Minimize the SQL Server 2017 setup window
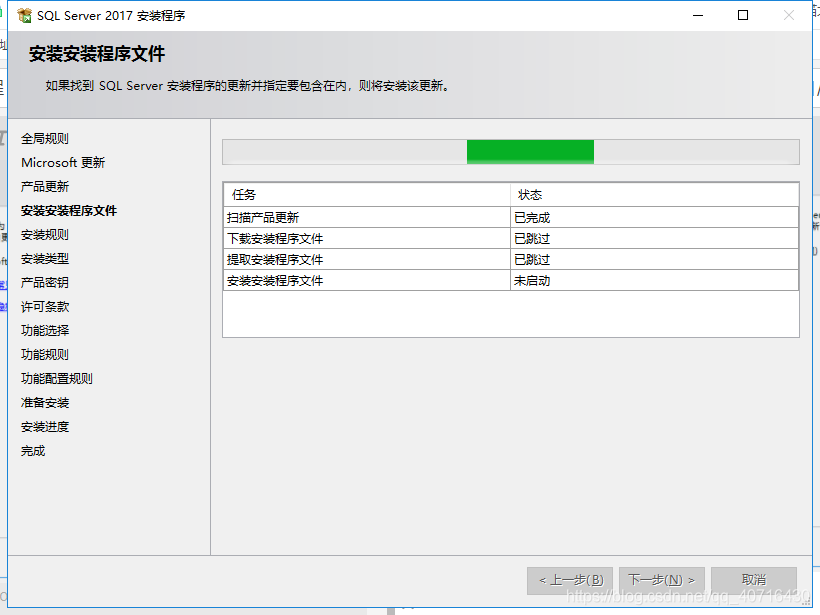 (698, 15)
